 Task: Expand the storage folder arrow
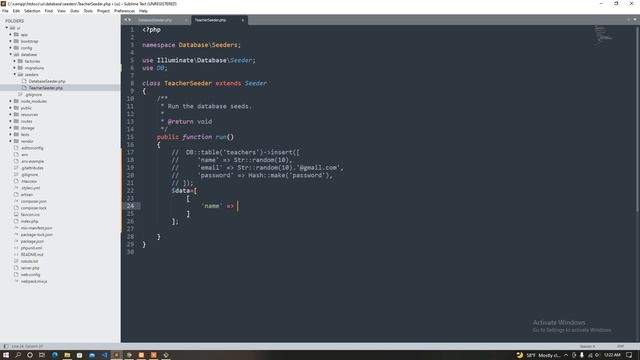pos(11,128)
